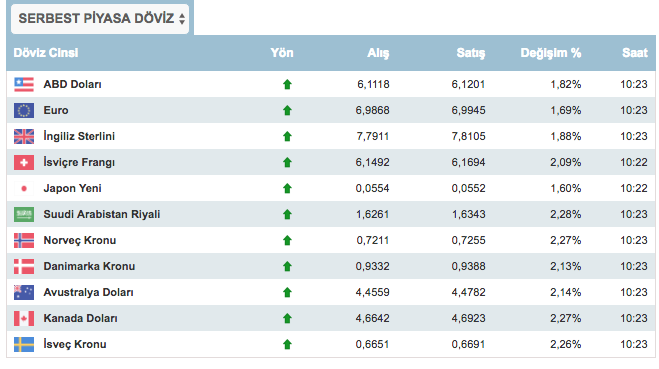Screen dimensions: 659x369
Task: Click the İsviçre Frangı Swiss flag icon
Action: click(24, 163)
